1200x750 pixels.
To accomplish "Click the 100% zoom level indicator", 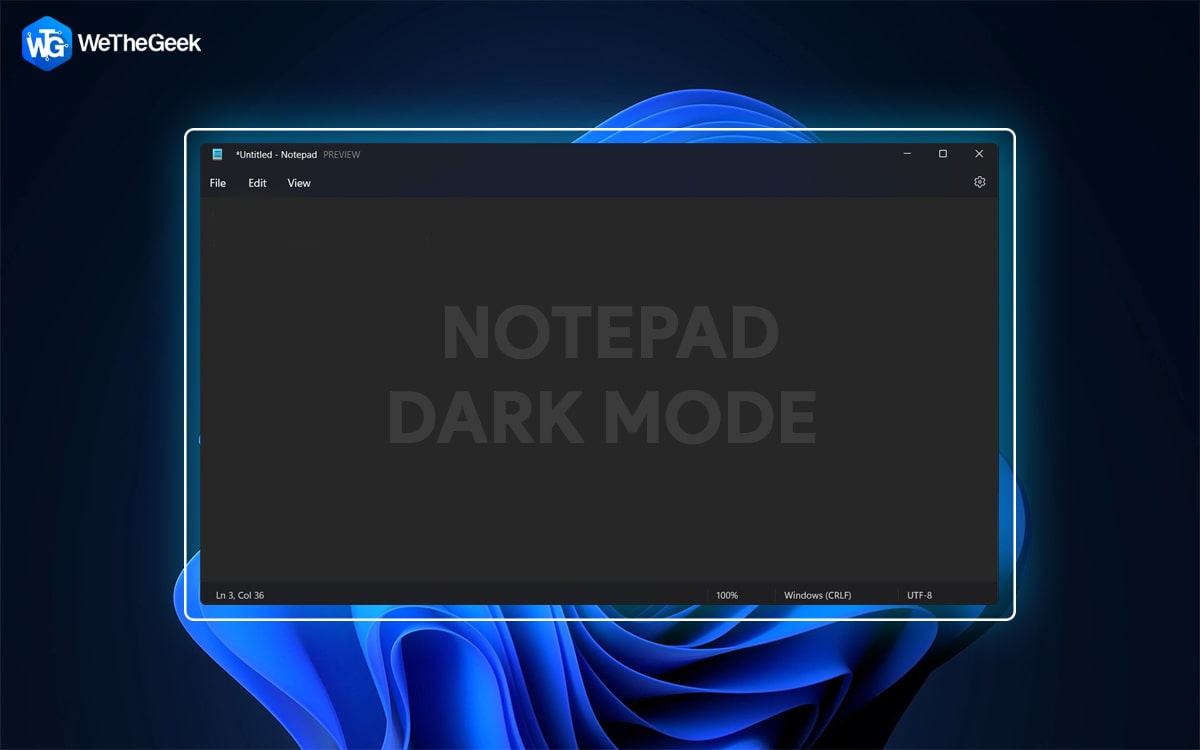I will click(728, 594).
